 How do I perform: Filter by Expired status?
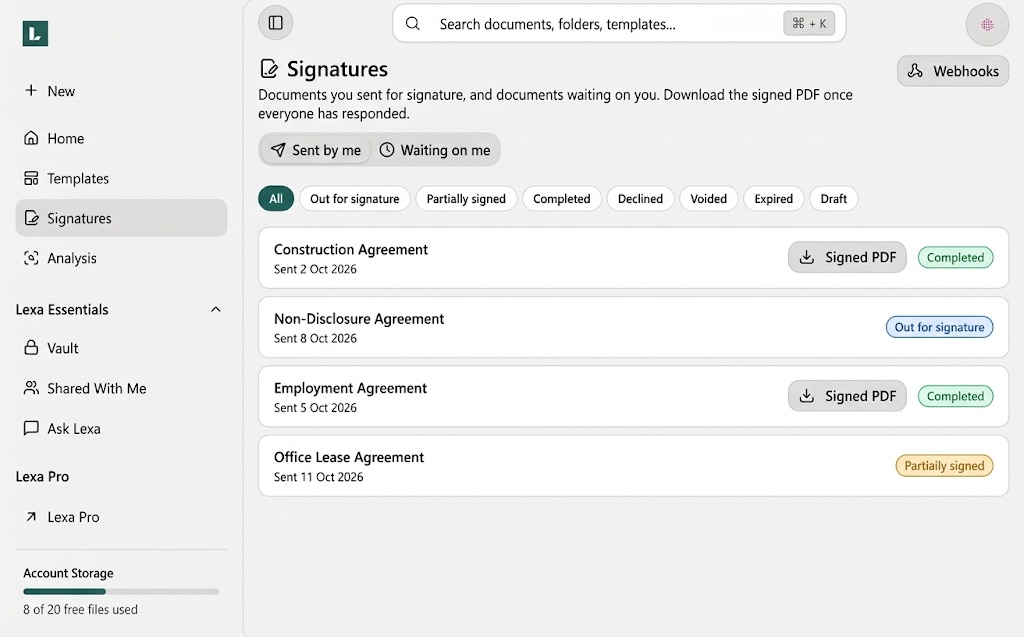773,199
